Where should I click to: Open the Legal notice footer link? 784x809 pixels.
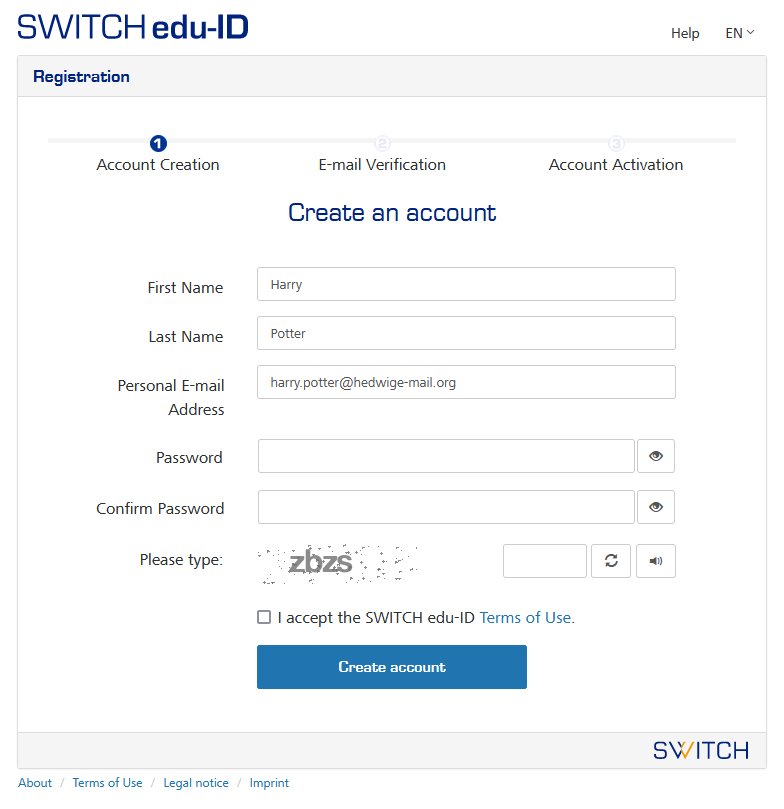(196, 783)
